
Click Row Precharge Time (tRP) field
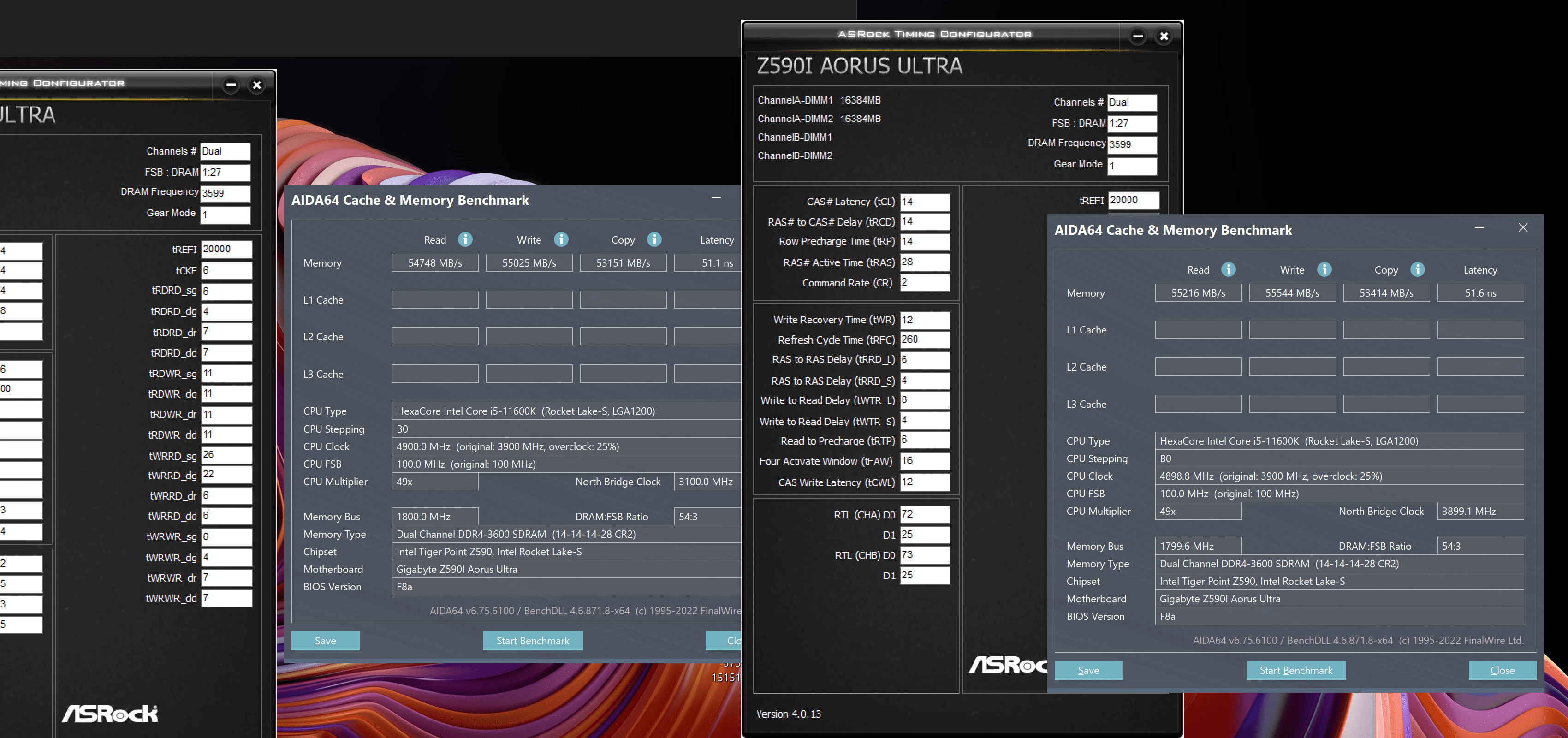tap(925, 242)
